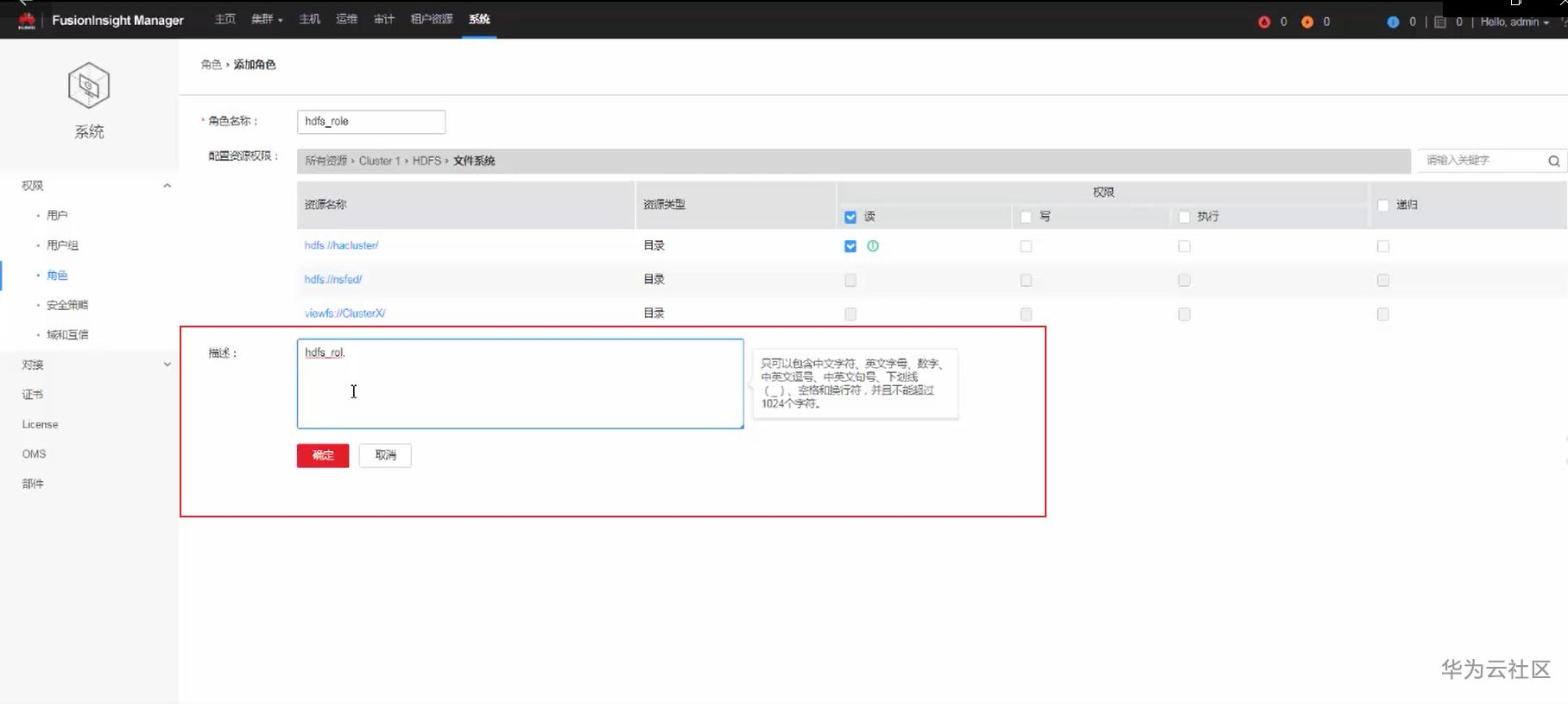Select the 系统 top menu tab
Screen dimensions: 1568x704
[x=479, y=19]
